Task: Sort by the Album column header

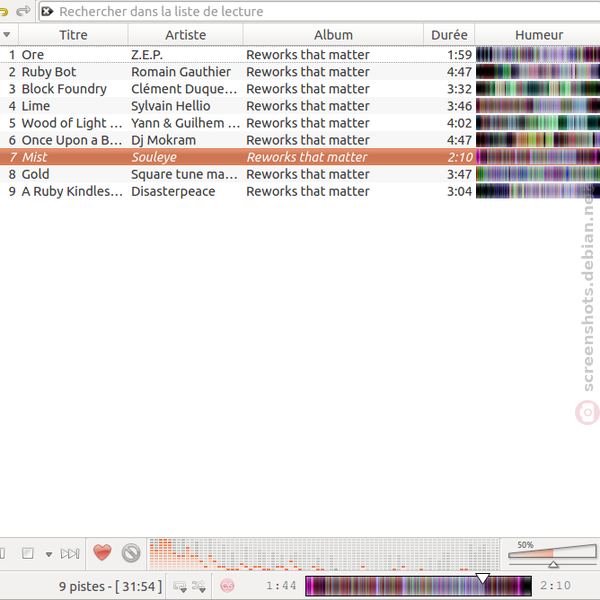Action: [333, 35]
